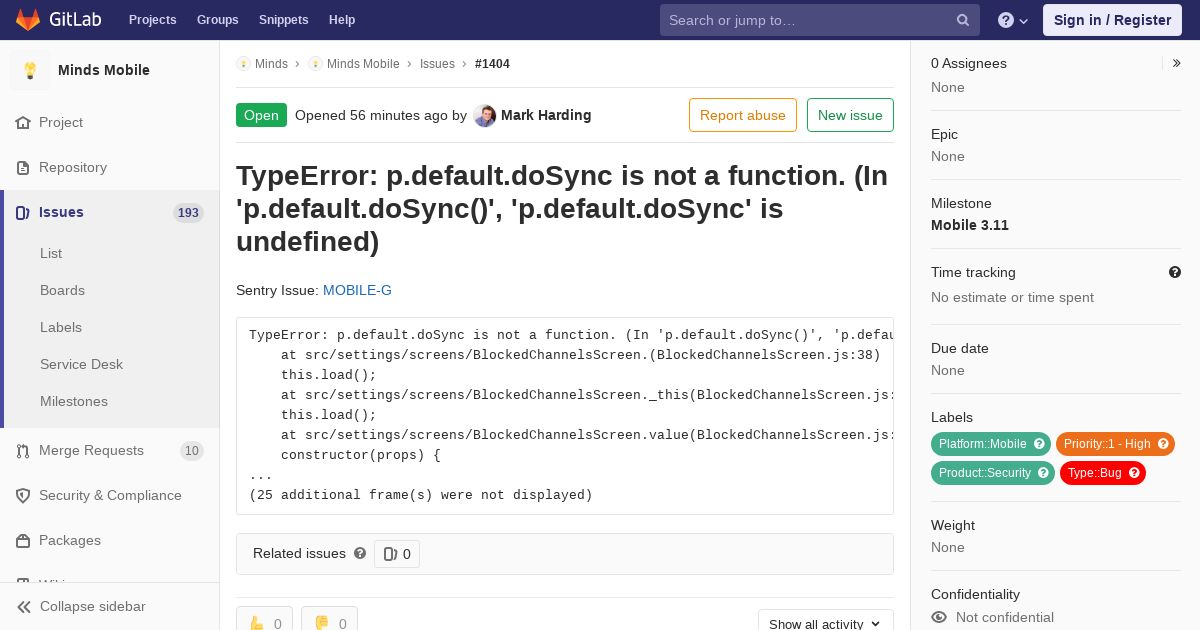This screenshot has width=1200, height=630.
Task: Click the Security & Compliance shield icon
Action: (23, 496)
